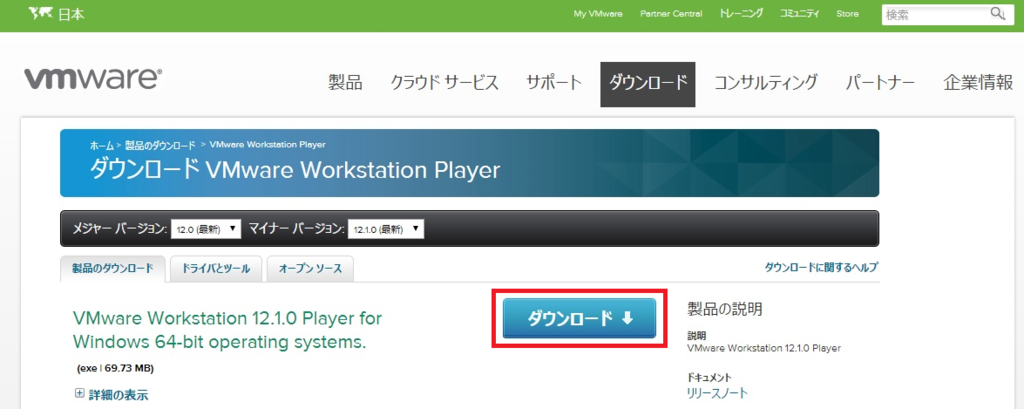Viewport: 1024px width, 409px height.
Task: Click the ドキュメント label
Action: pos(709,377)
